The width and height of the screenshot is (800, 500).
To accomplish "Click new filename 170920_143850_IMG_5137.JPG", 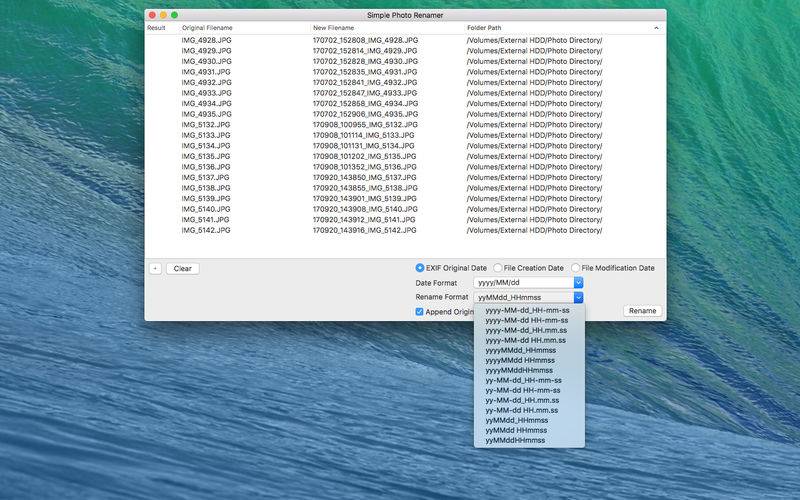I will tap(364, 178).
